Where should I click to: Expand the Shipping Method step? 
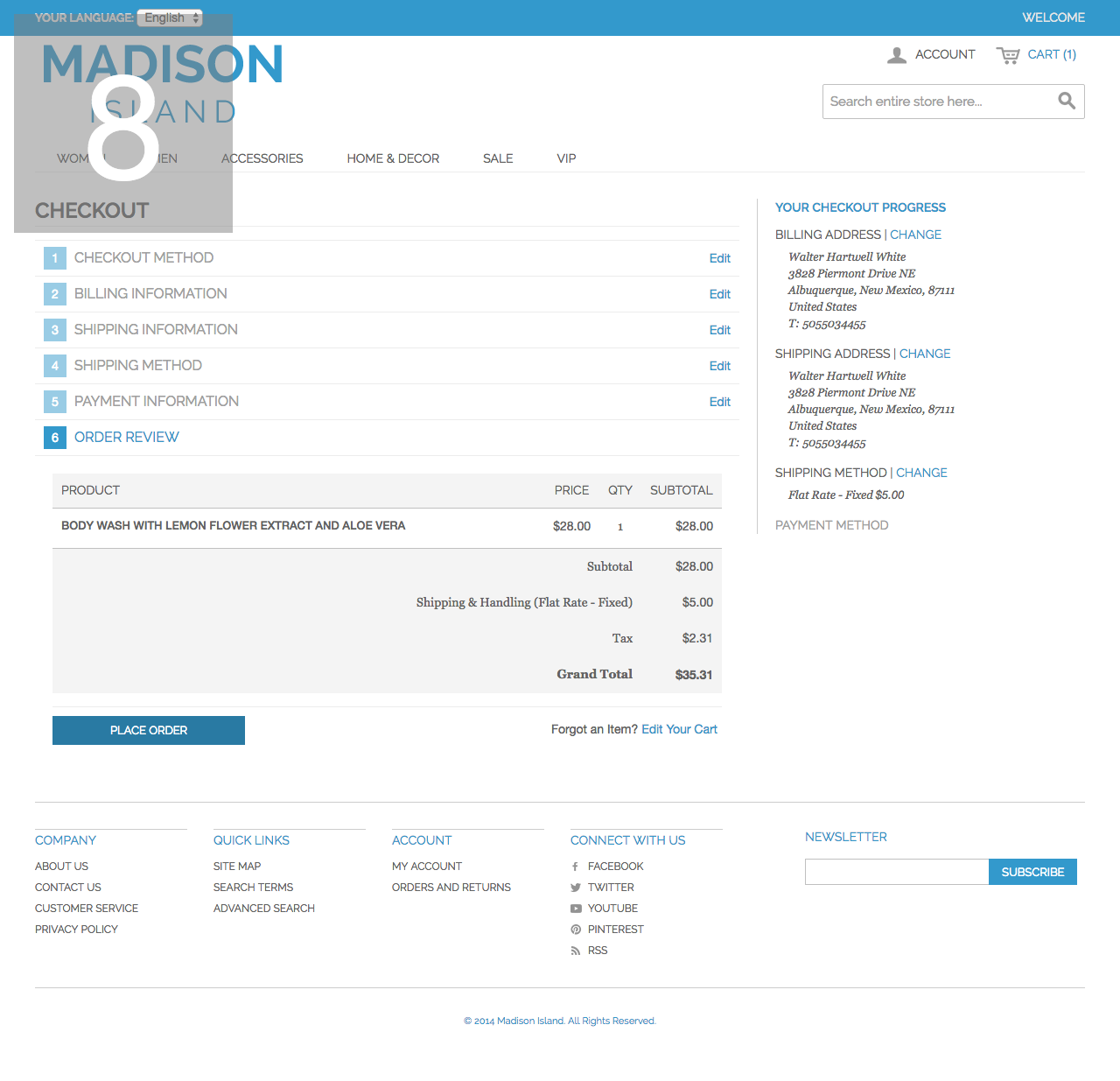point(137,365)
